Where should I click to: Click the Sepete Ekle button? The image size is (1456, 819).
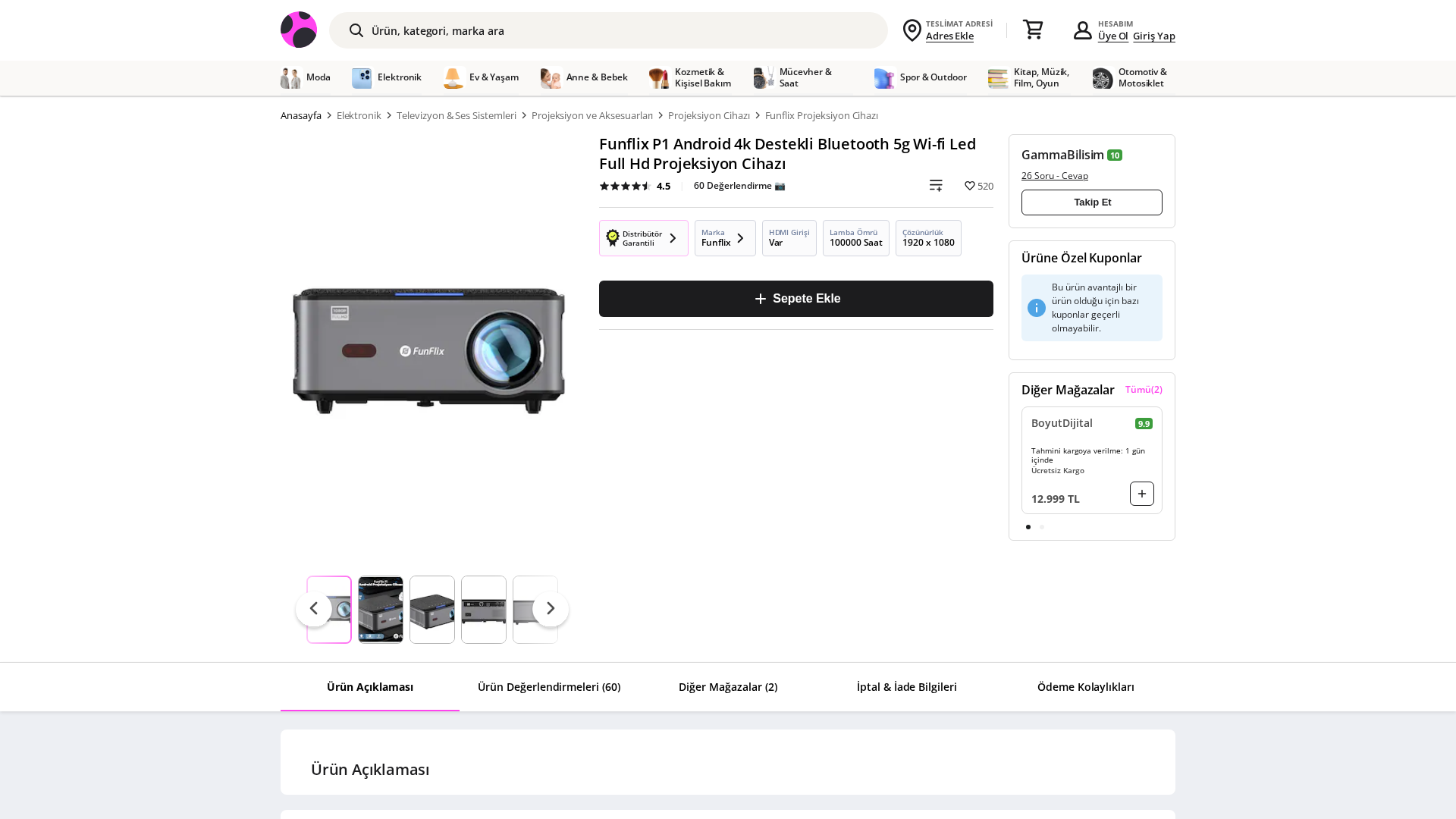pos(795,298)
